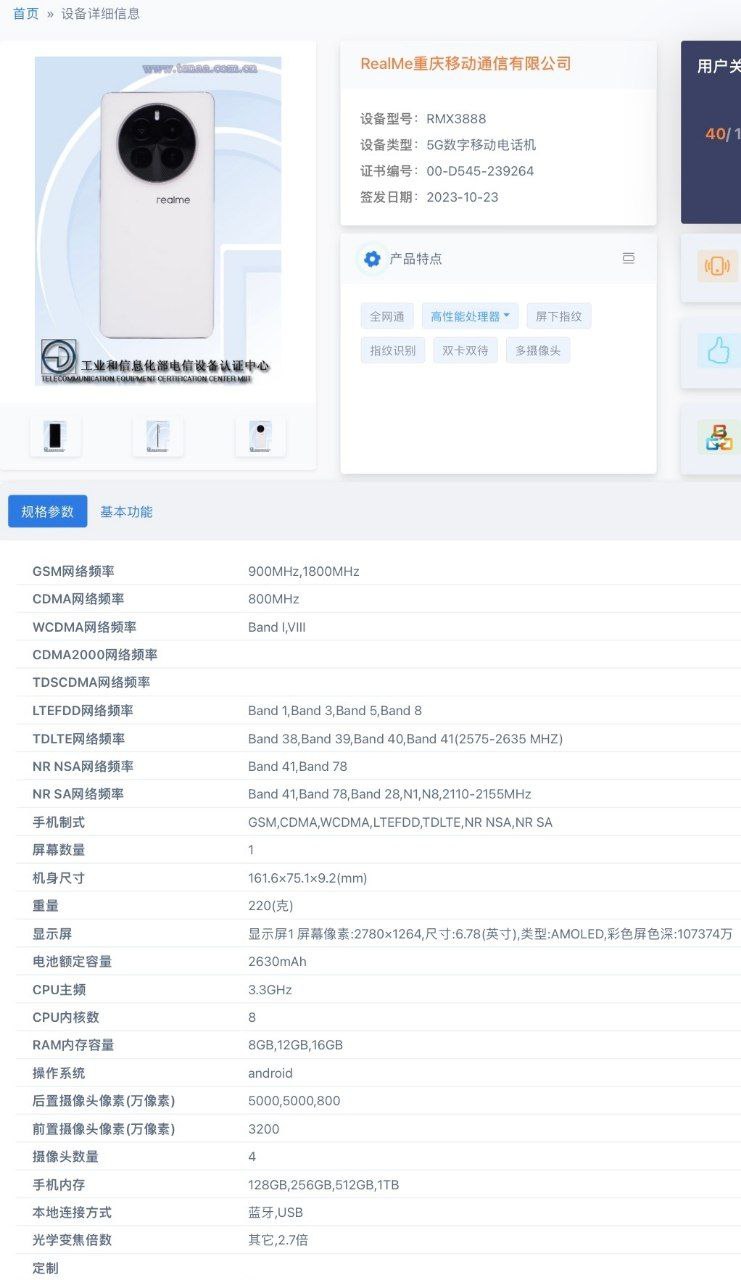The width and height of the screenshot is (741, 1280).
Task: Click the dimensions value 161.6×75.1×9.2(mm)
Action: [x=308, y=878]
